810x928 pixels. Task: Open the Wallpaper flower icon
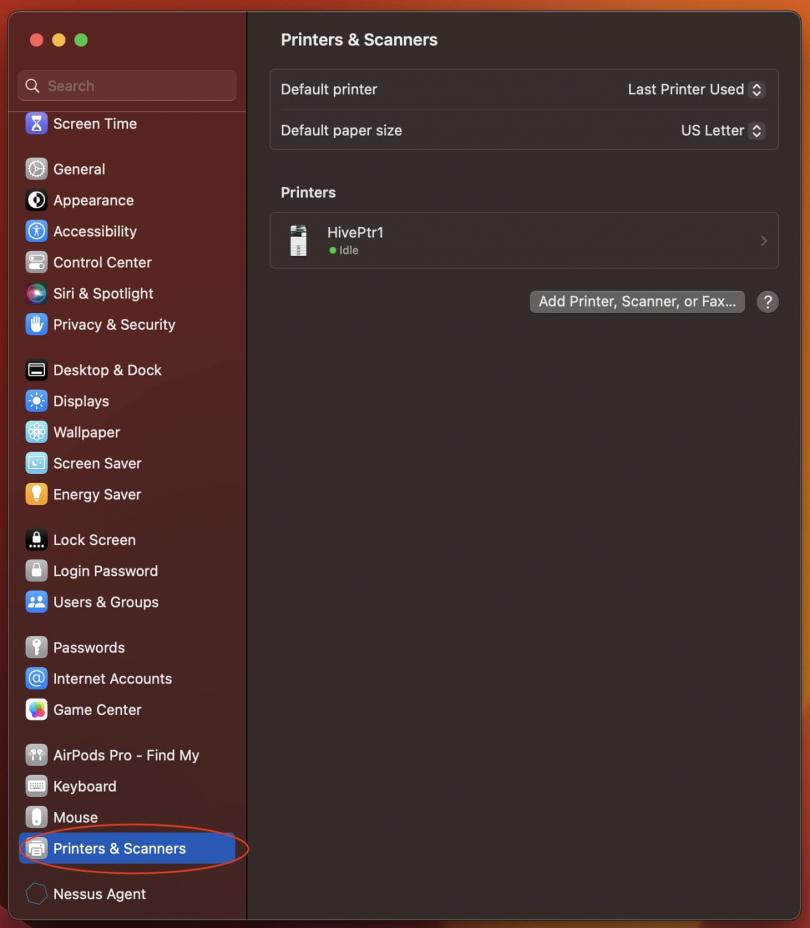(36, 432)
